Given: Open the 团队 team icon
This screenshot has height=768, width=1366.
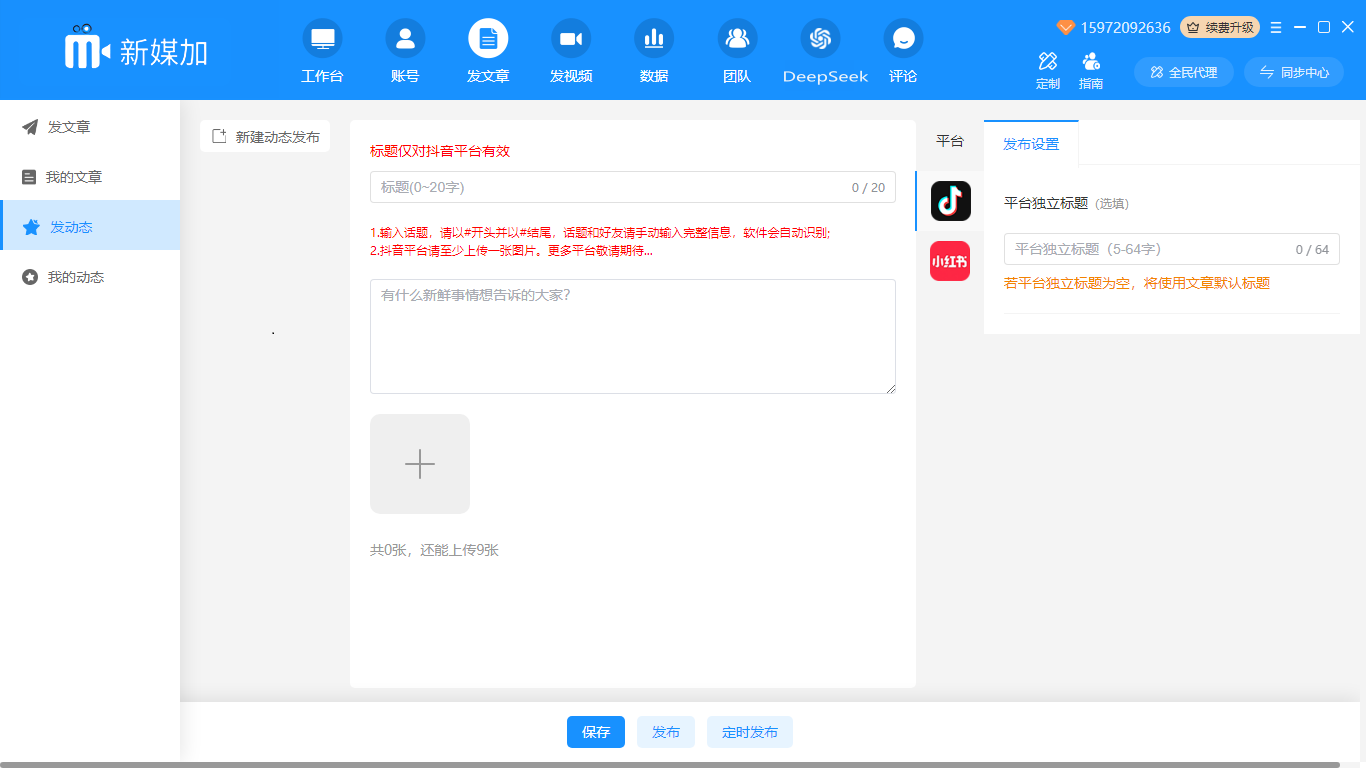Looking at the screenshot, I should click(x=737, y=40).
